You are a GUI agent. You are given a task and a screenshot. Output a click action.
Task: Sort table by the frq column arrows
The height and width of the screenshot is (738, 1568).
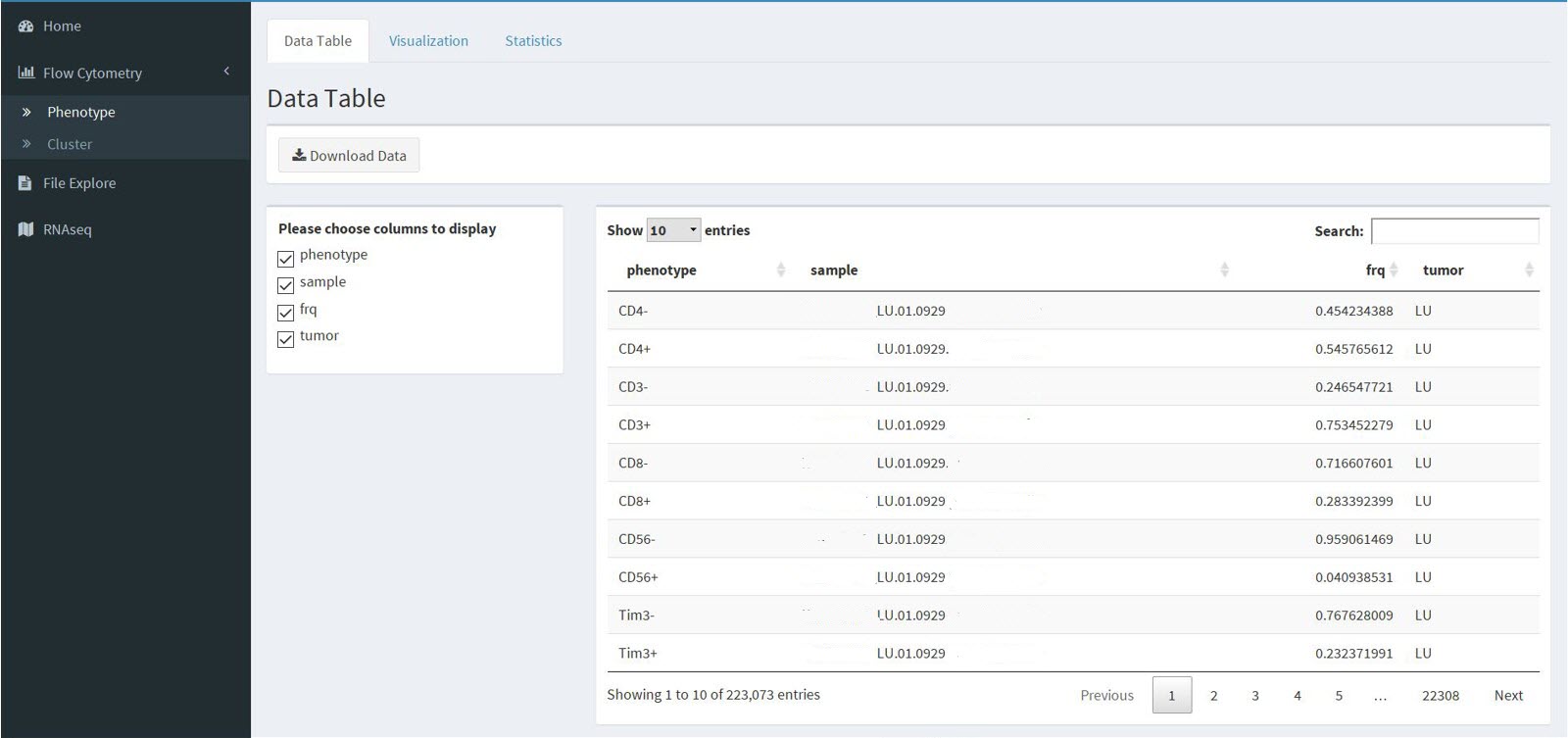(1394, 270)
